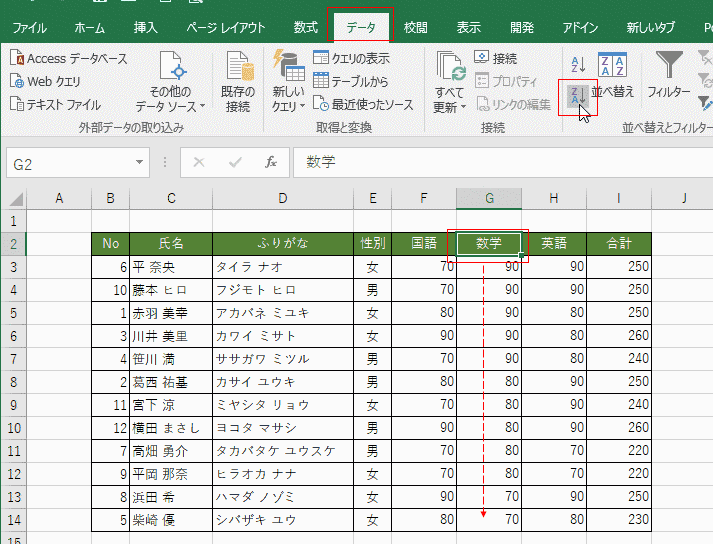Click the 性別 header cell
This screenshot has width=713, height=544.
372,244
